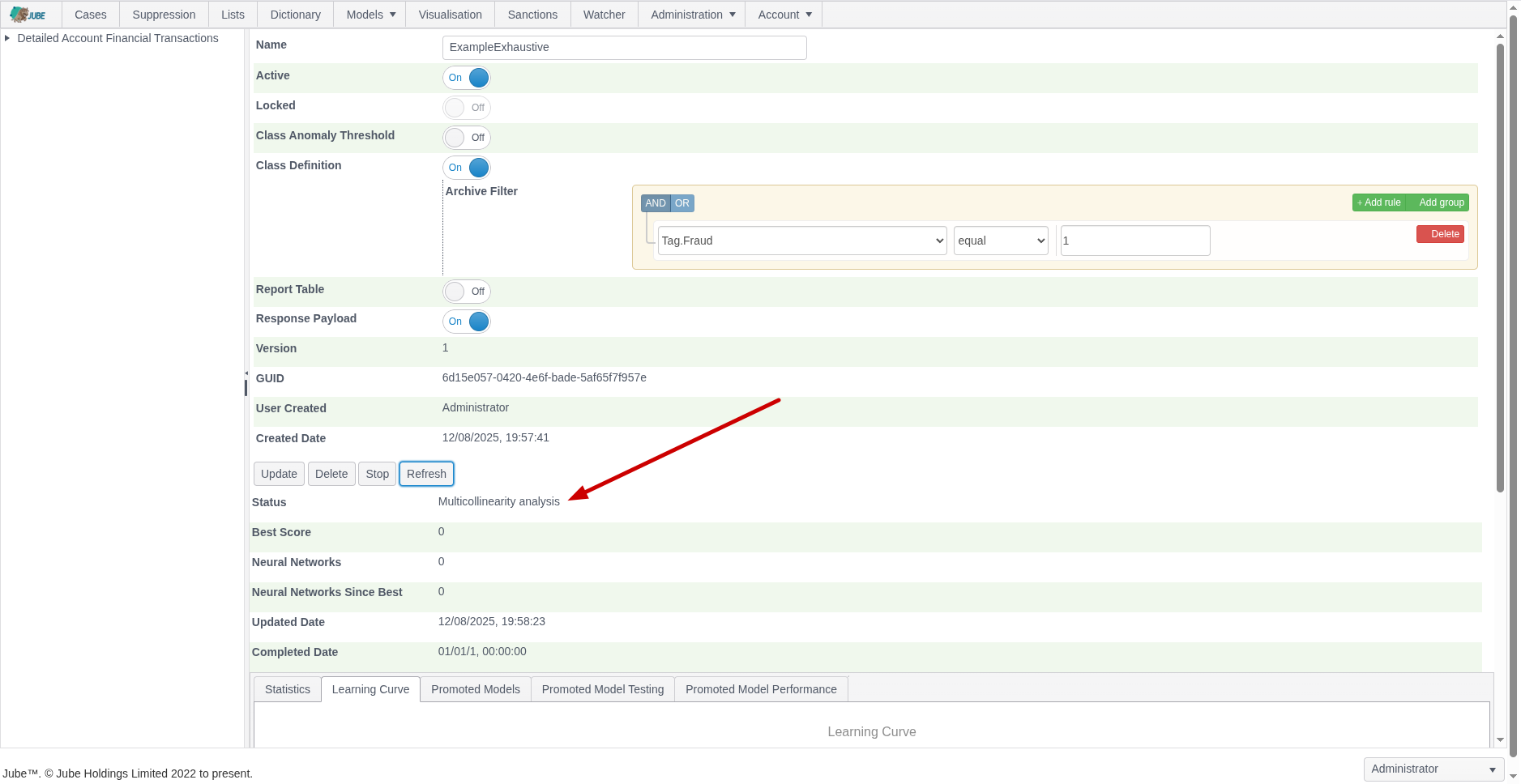This screenshot has width=1521, height=784.
Task: Click the green Add rule button
Action: (1379, 202)
